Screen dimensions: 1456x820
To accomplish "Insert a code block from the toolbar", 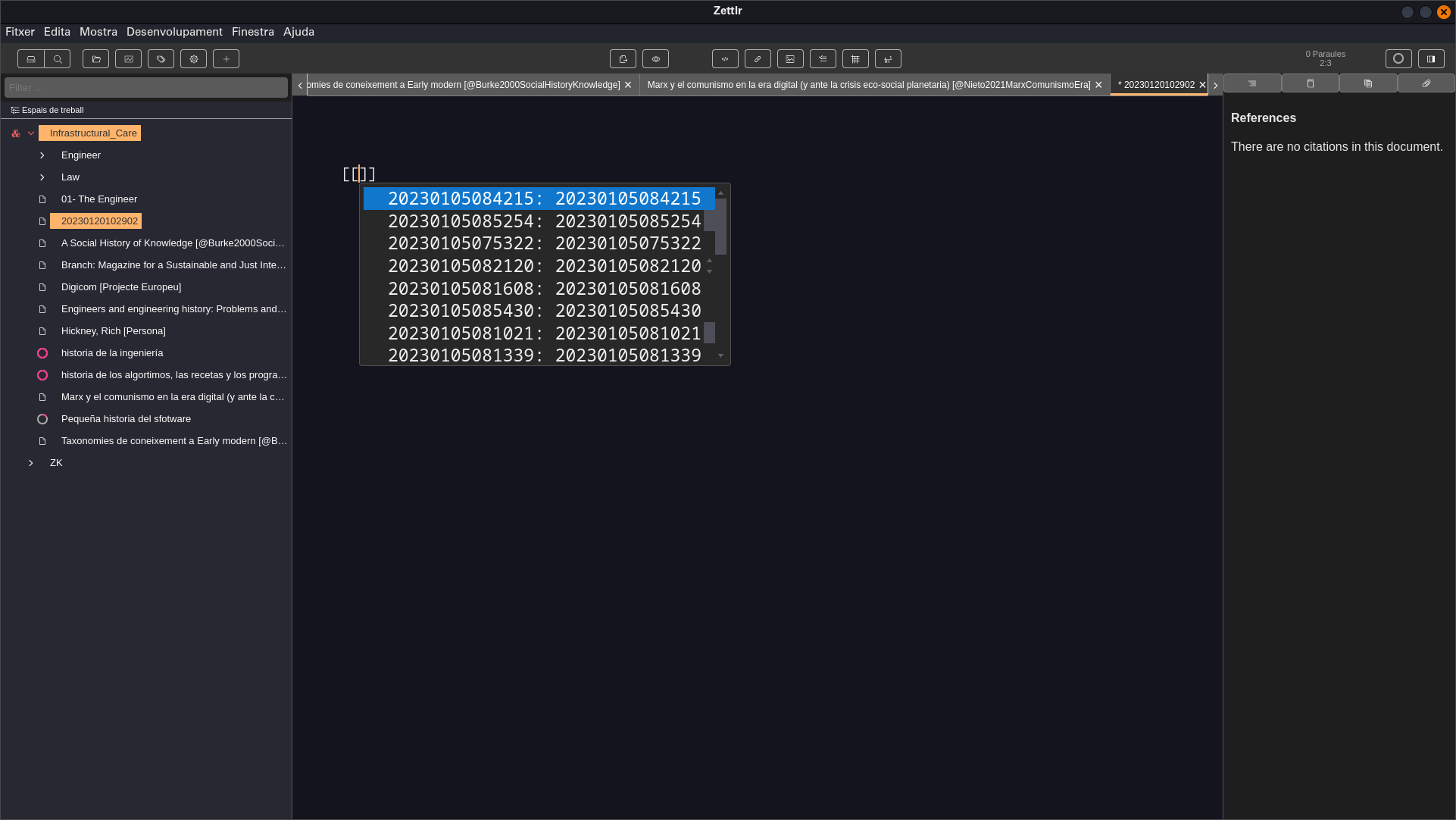I will point(724,58).
